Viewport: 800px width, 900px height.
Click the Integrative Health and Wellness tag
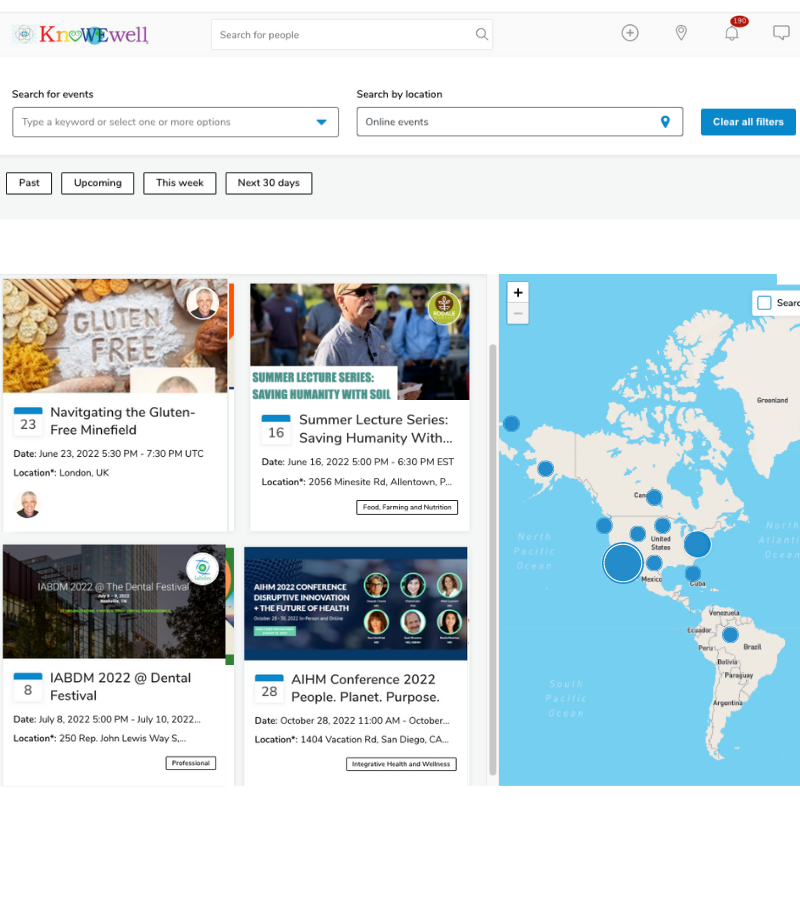[401, 764]
